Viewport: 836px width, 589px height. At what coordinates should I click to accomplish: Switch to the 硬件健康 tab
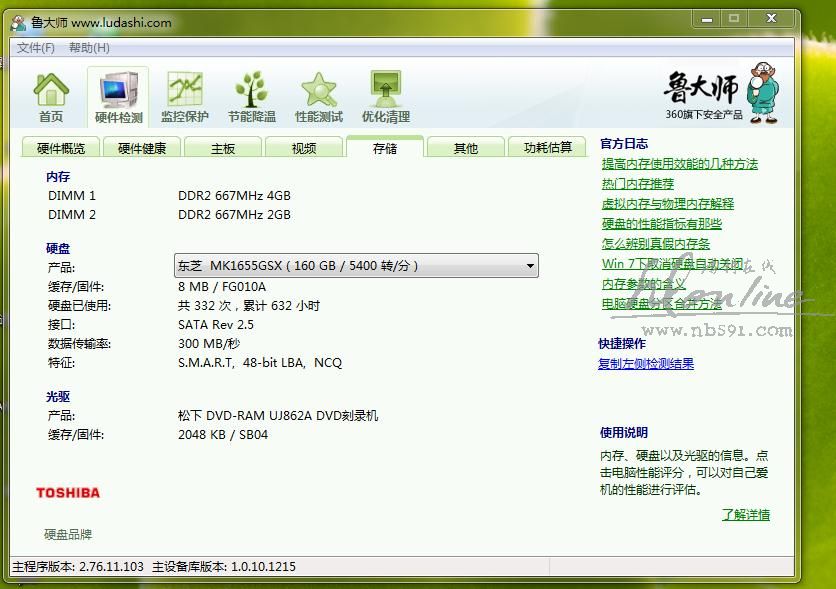[x=142, y=148]
